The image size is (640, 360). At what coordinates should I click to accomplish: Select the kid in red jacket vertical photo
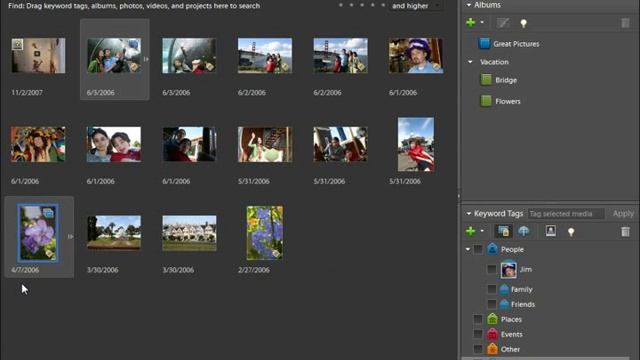pos(416,144)
